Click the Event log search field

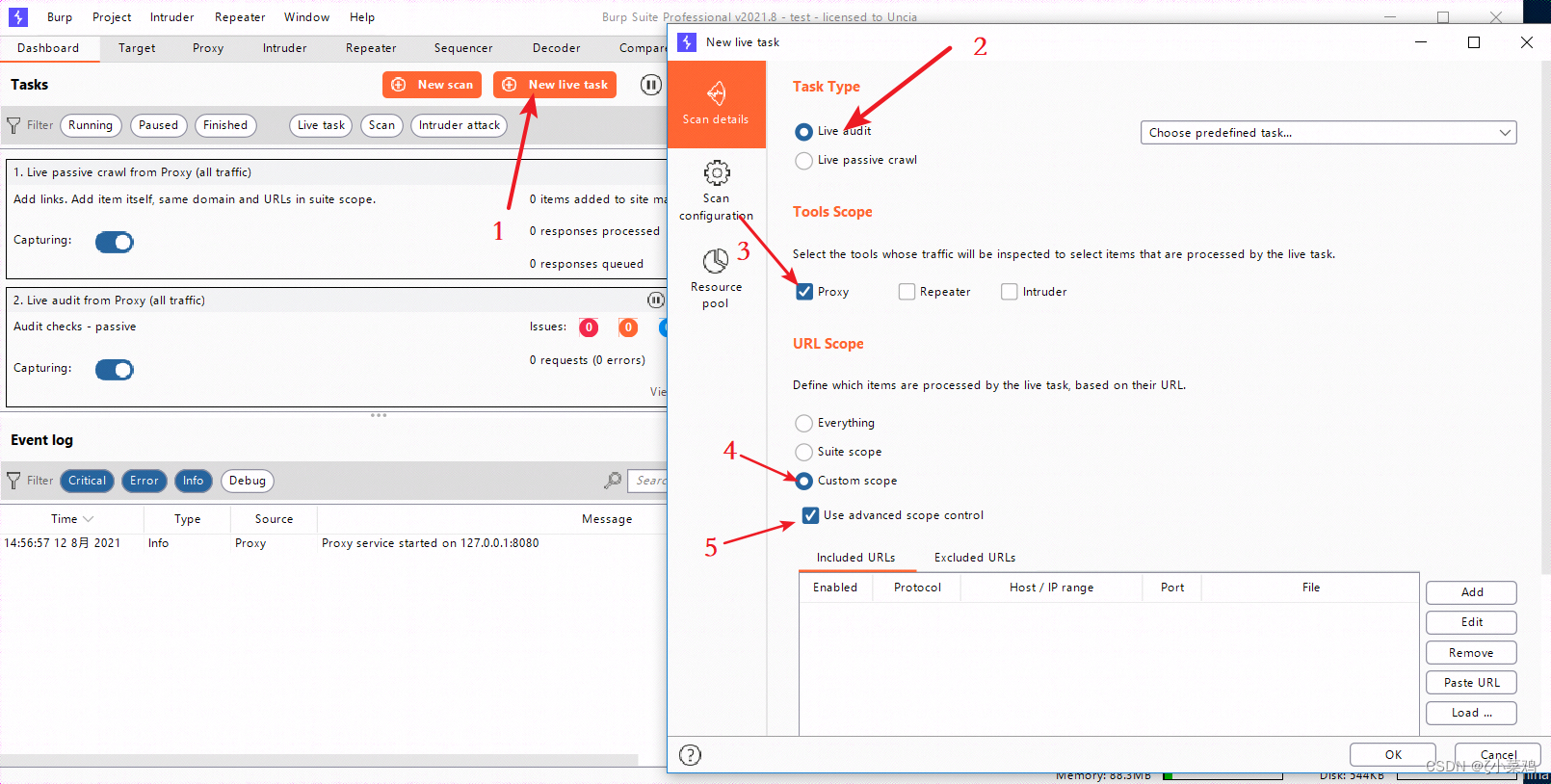pos(648,481)
